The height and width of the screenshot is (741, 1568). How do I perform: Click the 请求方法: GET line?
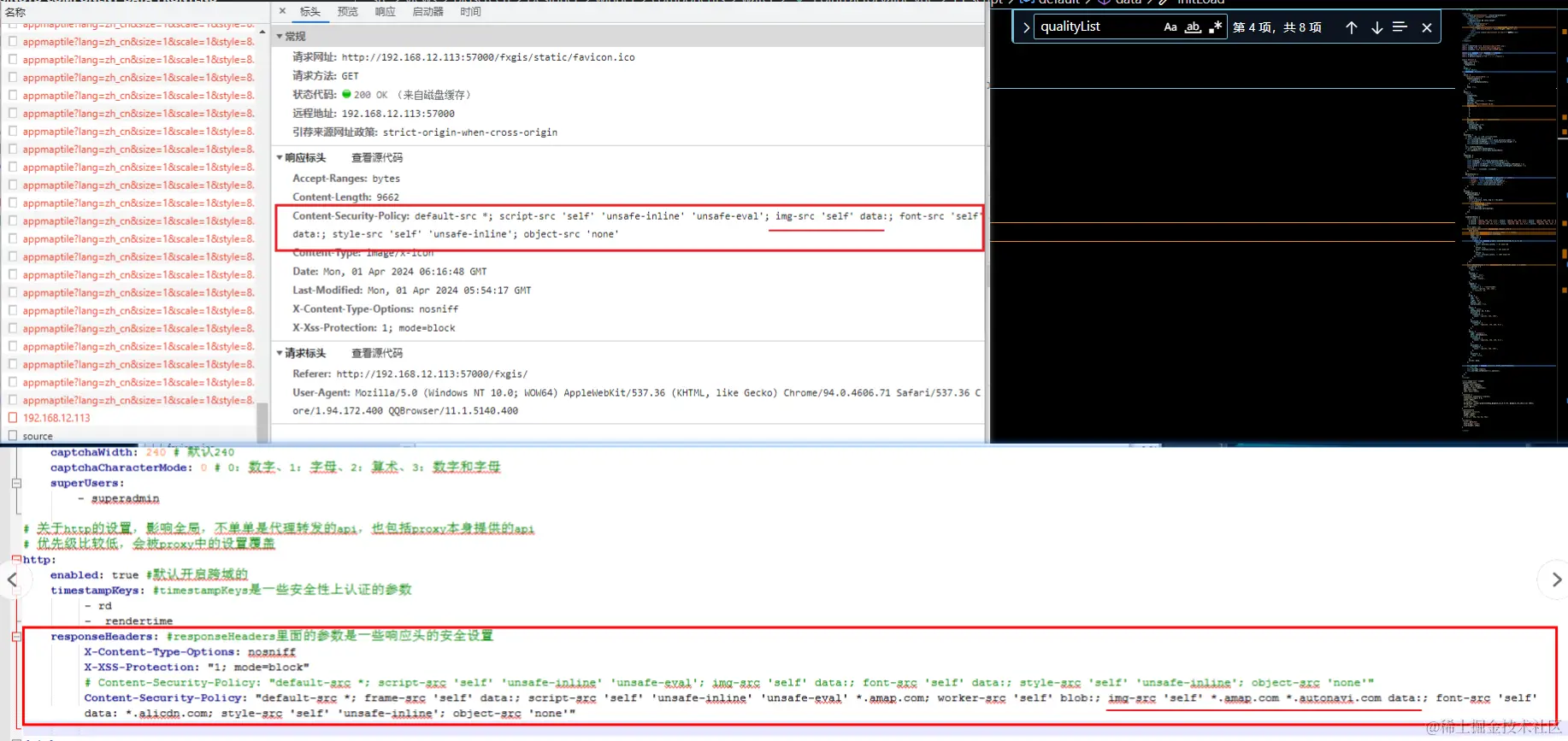pos(326,76)
